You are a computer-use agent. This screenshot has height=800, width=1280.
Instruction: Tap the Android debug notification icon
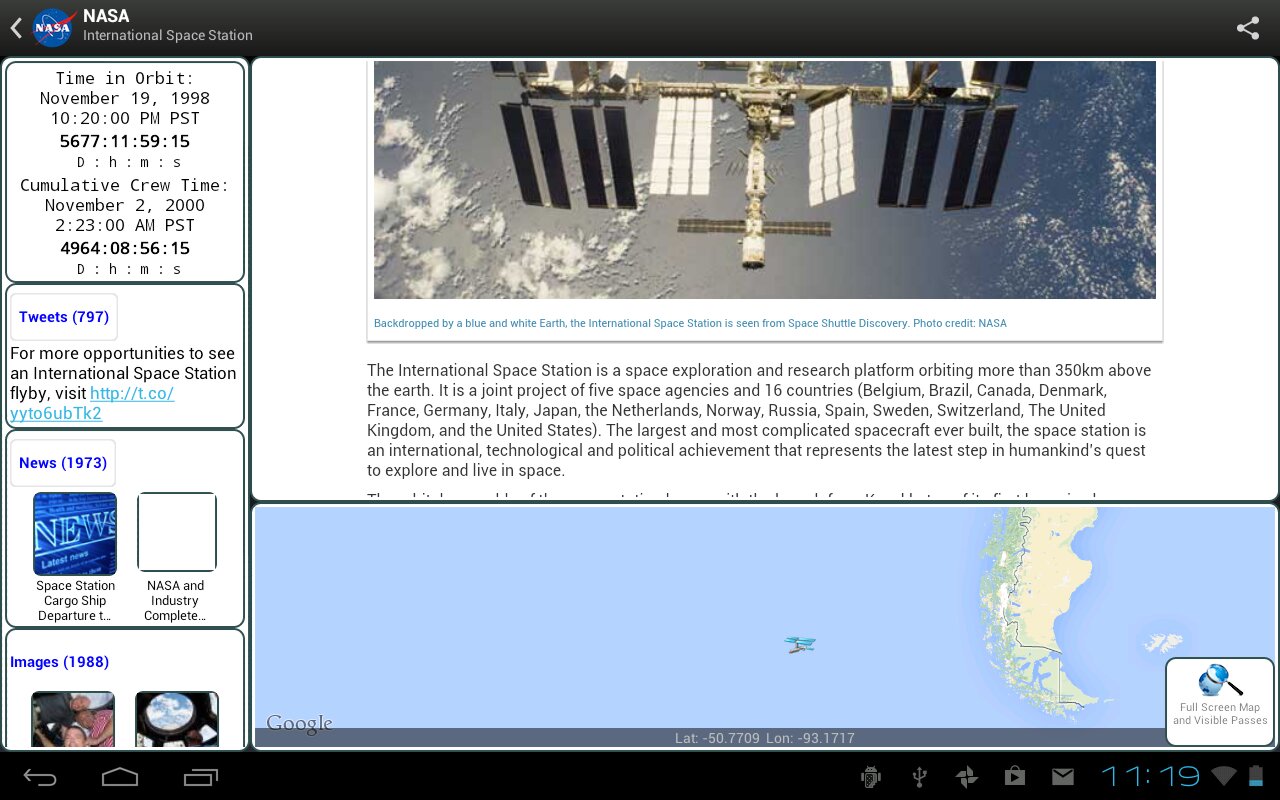click(870, 777)
